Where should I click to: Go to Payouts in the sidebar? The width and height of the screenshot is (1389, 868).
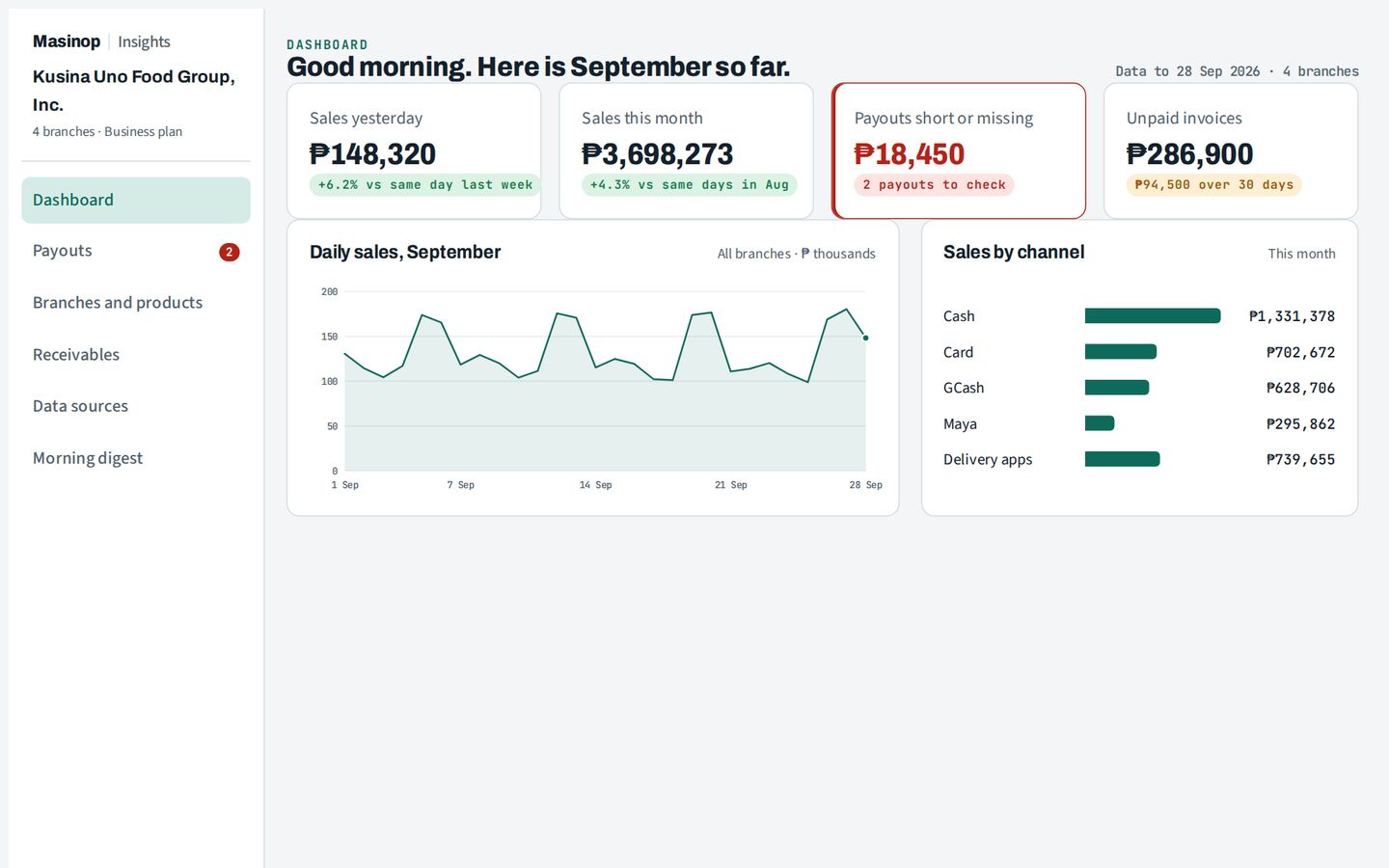136,251
